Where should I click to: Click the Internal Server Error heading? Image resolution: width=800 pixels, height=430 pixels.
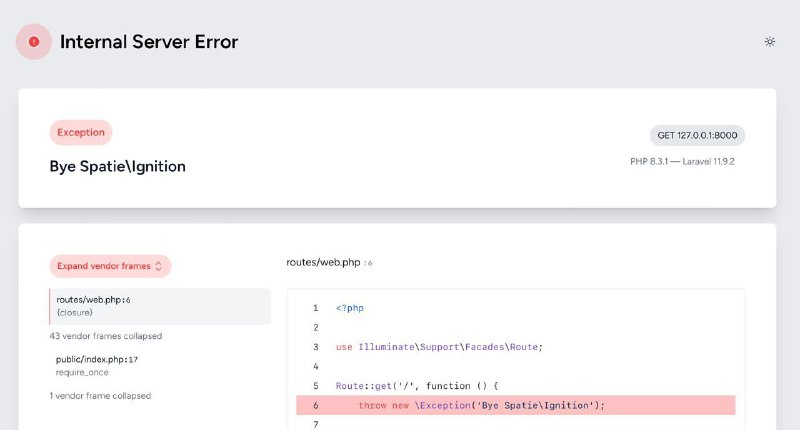pos(149,42)
